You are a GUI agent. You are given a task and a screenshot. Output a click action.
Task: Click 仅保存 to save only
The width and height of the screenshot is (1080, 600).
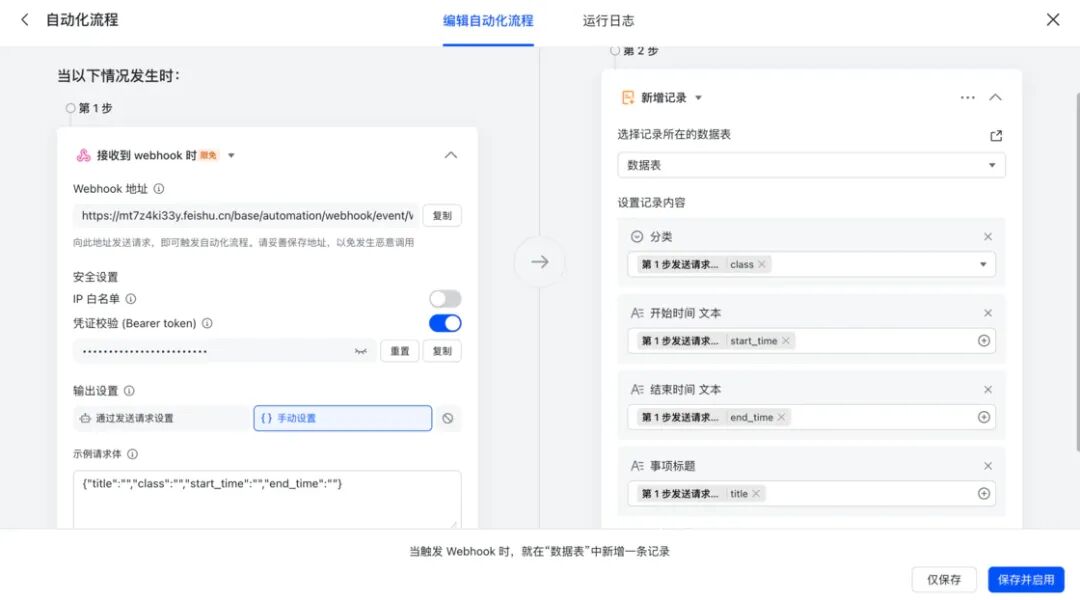(x=944, y=580)
